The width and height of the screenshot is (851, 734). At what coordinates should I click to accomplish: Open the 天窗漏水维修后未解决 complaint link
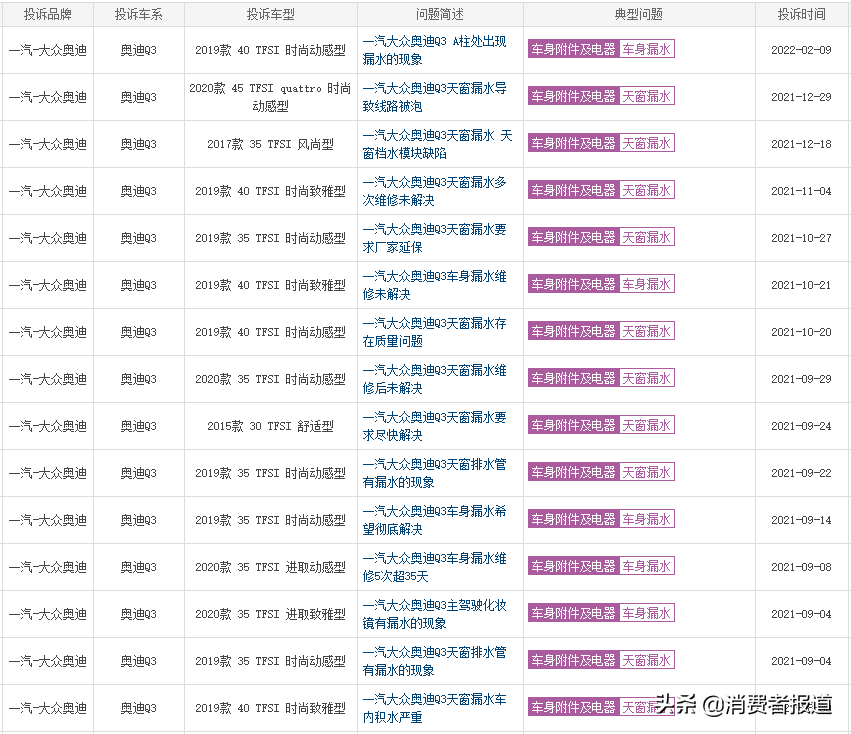tap(434, 379)
